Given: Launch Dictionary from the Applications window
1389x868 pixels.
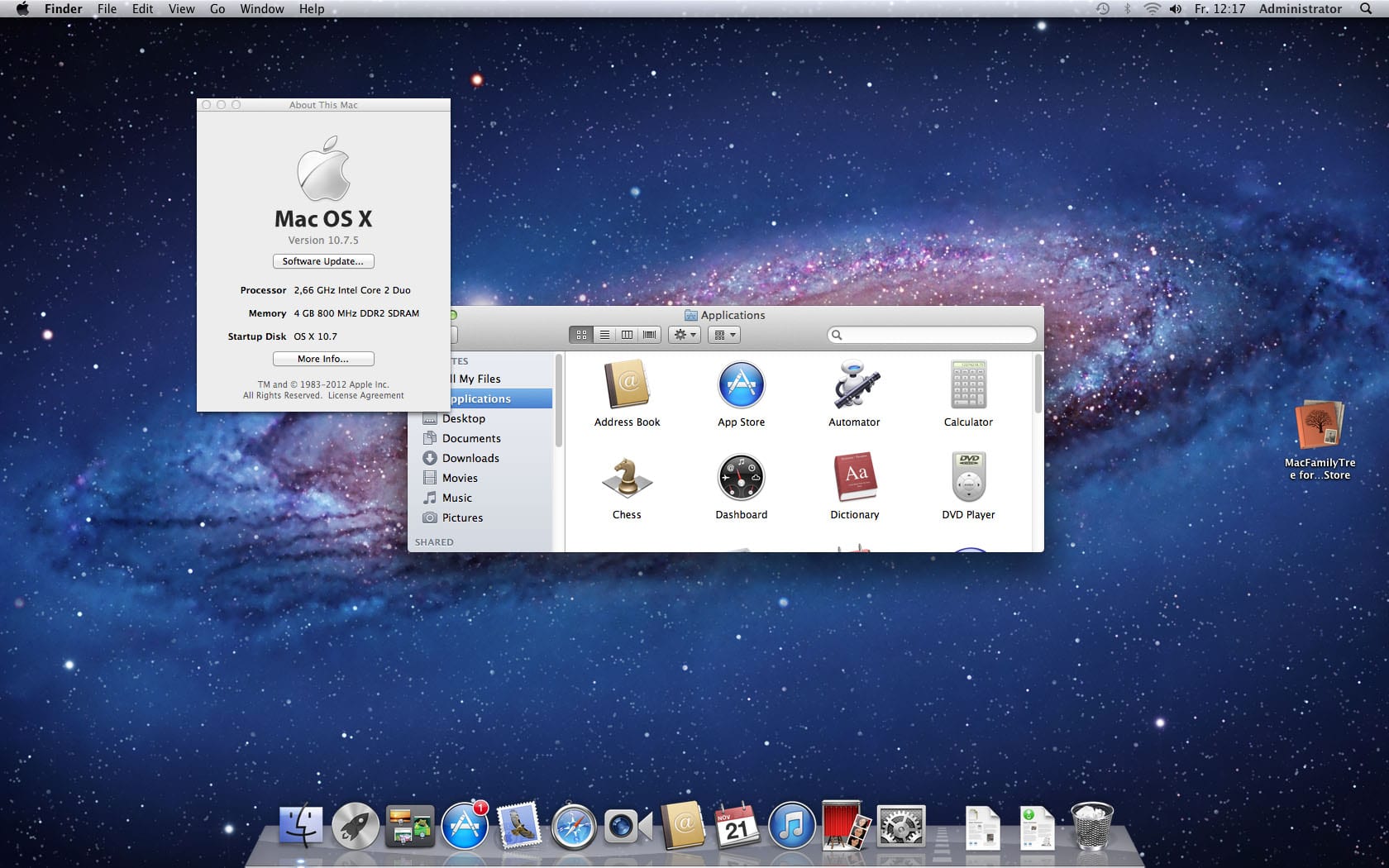Looking at the screenshot, I should tap(854, 478).
